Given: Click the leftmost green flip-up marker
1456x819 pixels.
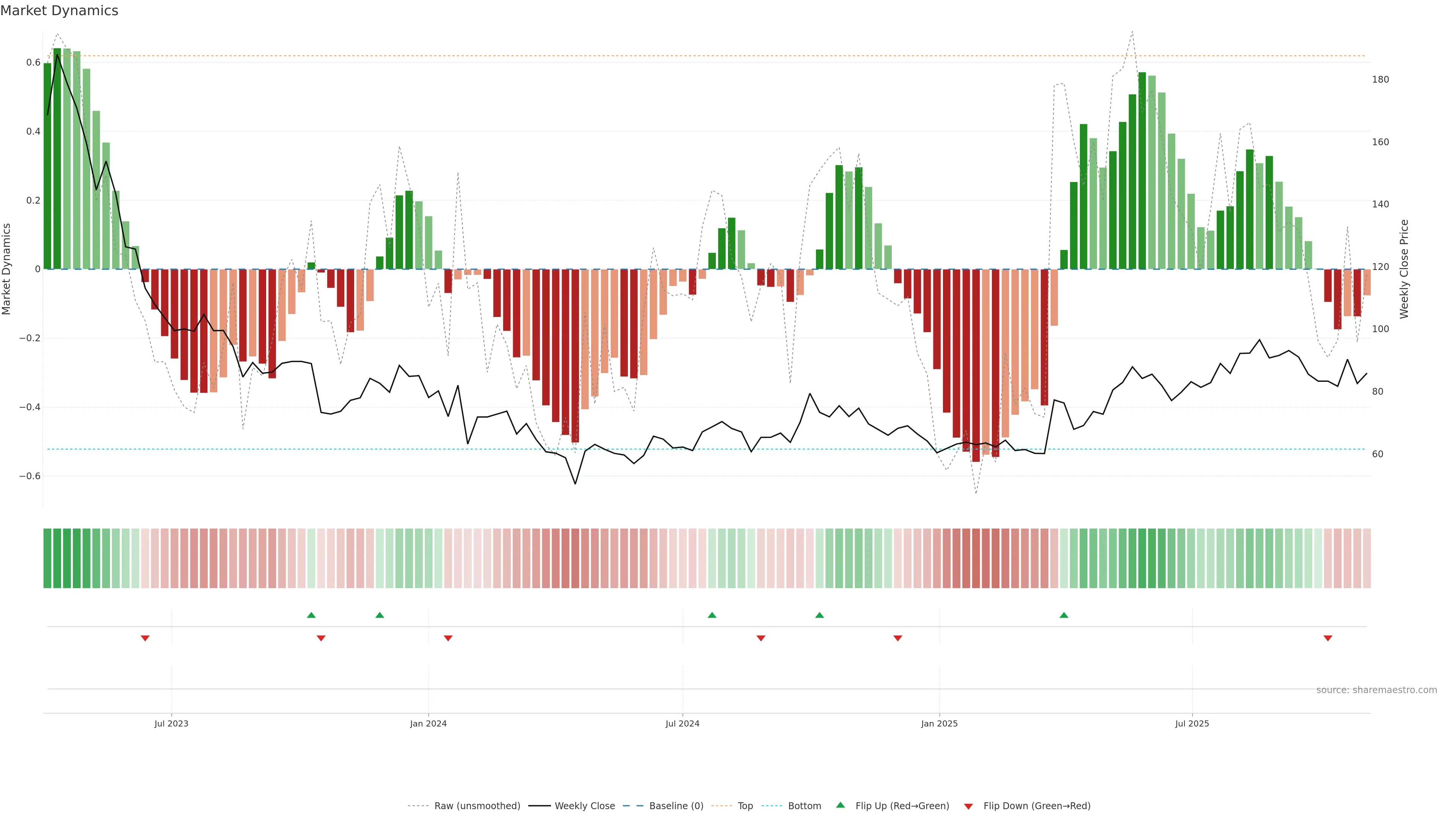Looking at the screenshot, I should click(x=311, y=615).
